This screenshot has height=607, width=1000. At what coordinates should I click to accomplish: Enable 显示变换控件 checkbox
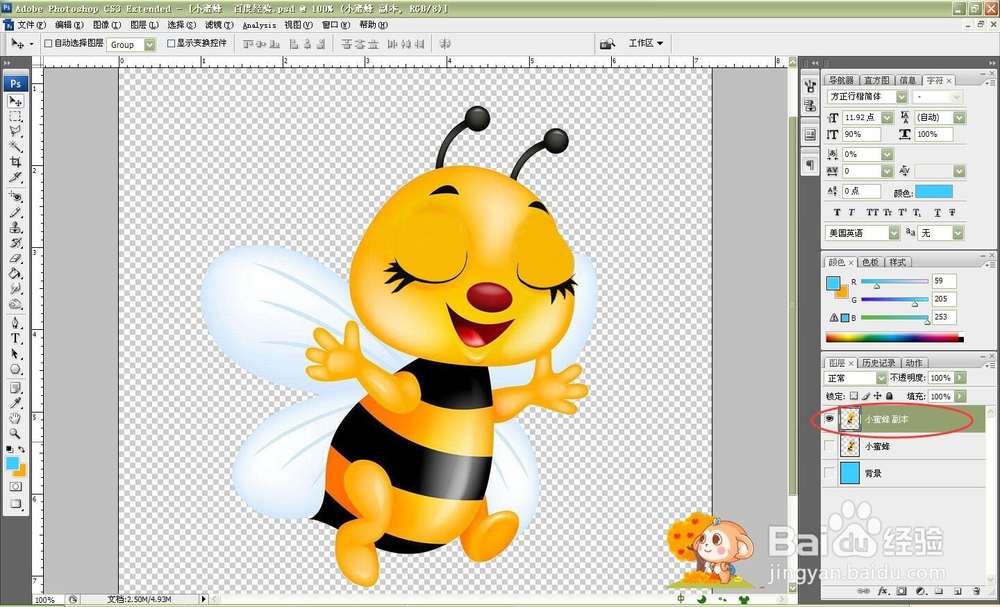171,43
